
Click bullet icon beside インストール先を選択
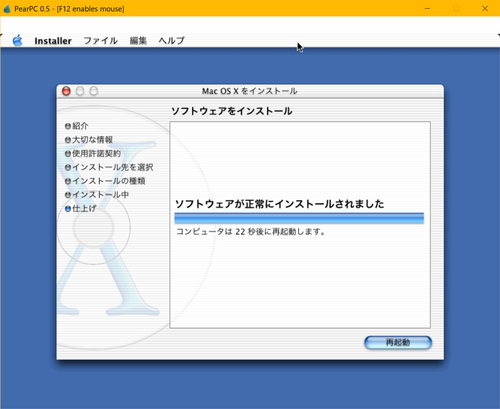pos(68,167)
